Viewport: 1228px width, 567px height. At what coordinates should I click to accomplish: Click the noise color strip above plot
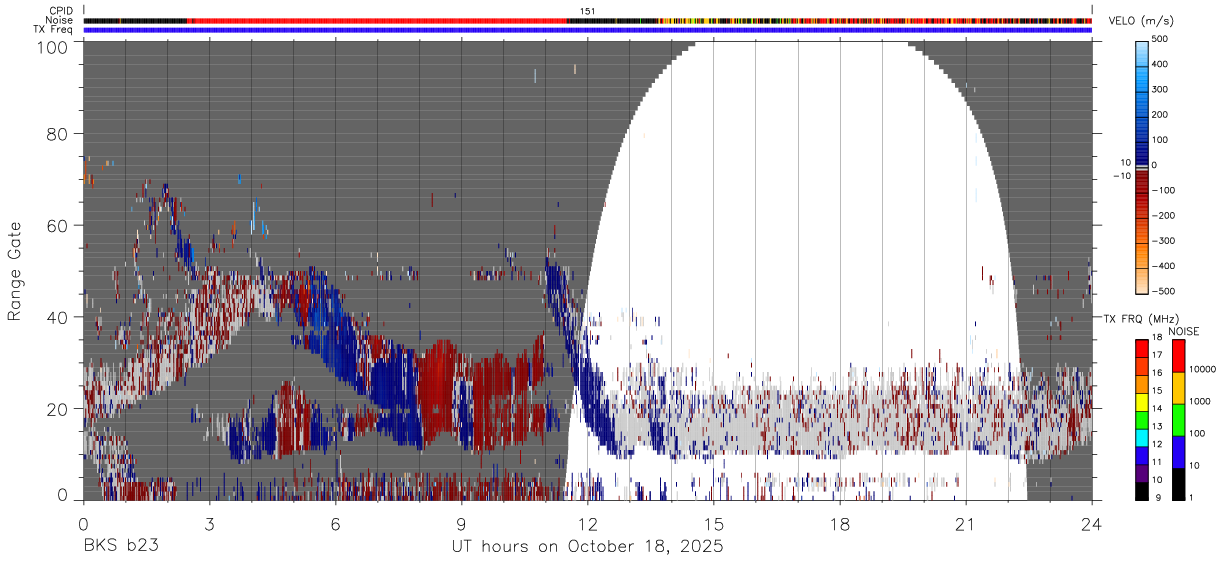(x=587, y=20)
